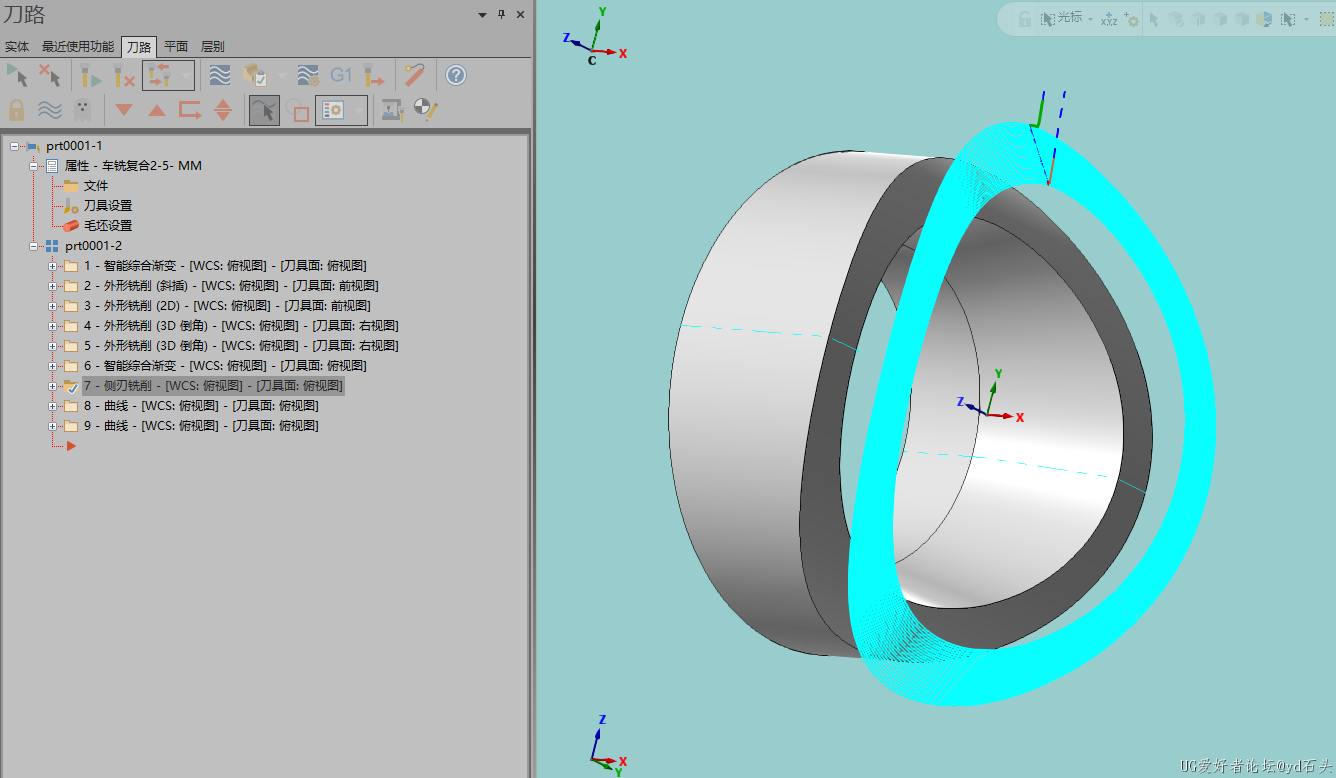Viewport: 1336px width, 778px height.
Task: Open dropdown arrow beside verify clipboard icon
Action: tap(281, 75)
